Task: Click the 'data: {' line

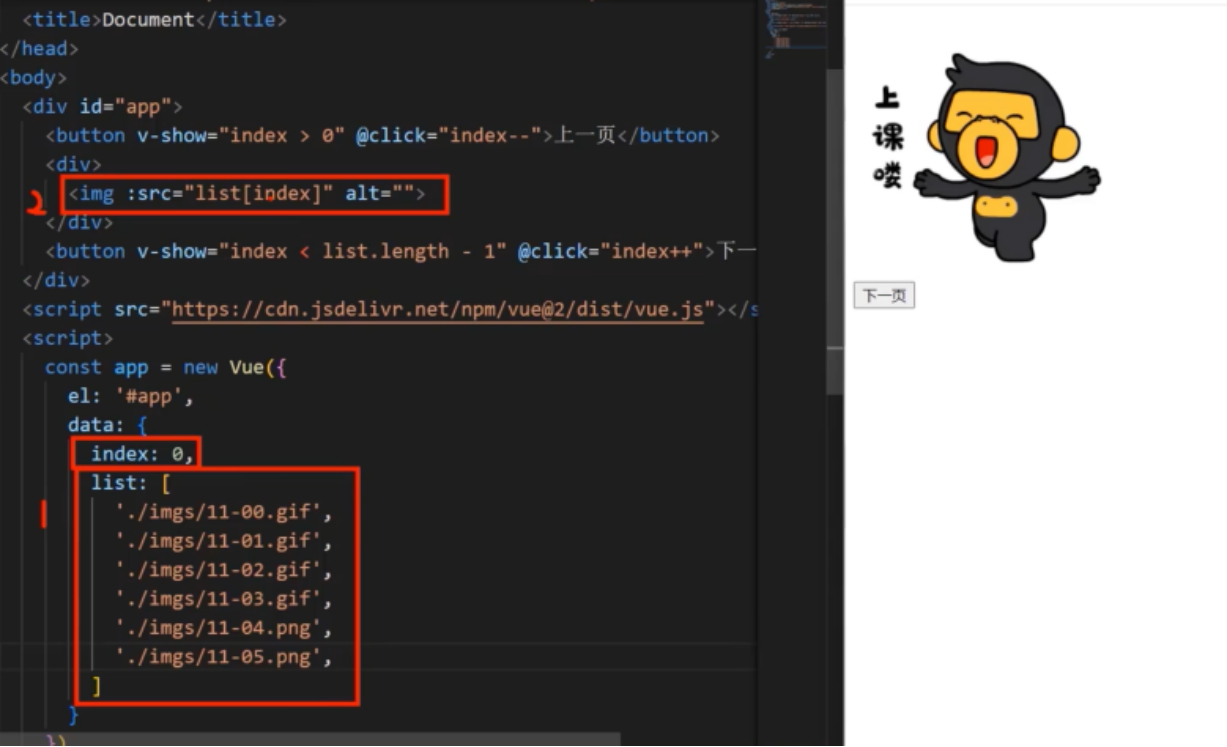Action: 108,425
